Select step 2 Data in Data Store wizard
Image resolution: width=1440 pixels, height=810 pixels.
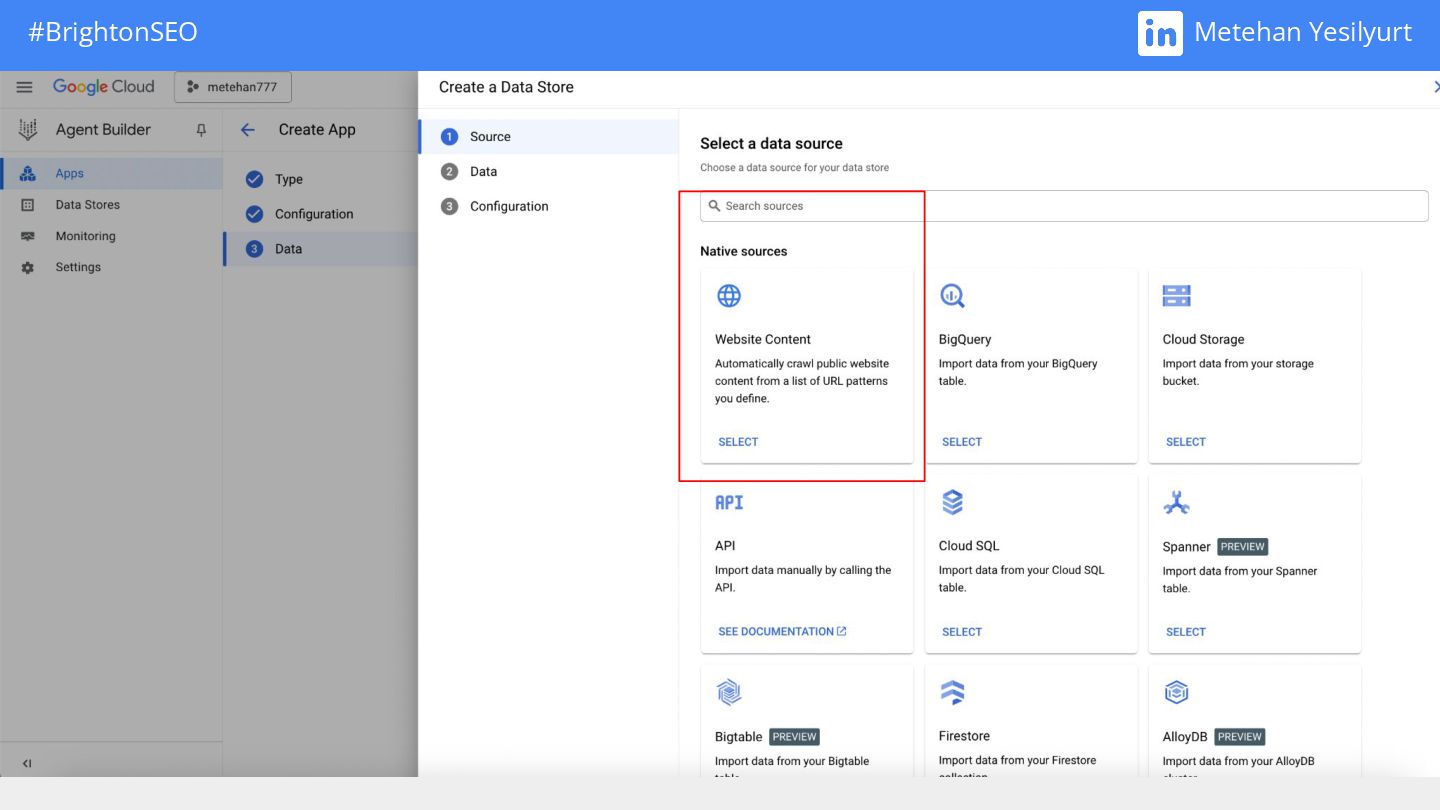[548, 172]
